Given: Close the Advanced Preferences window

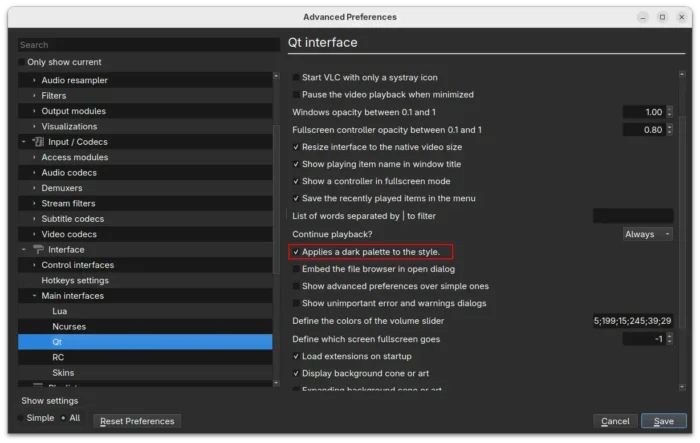Looking at the screenshot, I should point(681,17).
